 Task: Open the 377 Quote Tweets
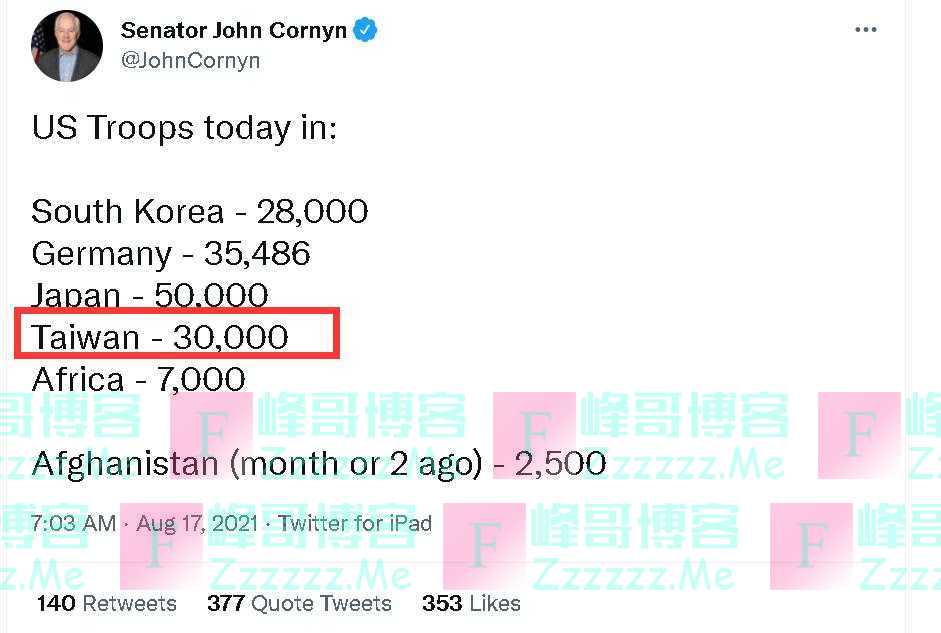(x=302, y=604)
